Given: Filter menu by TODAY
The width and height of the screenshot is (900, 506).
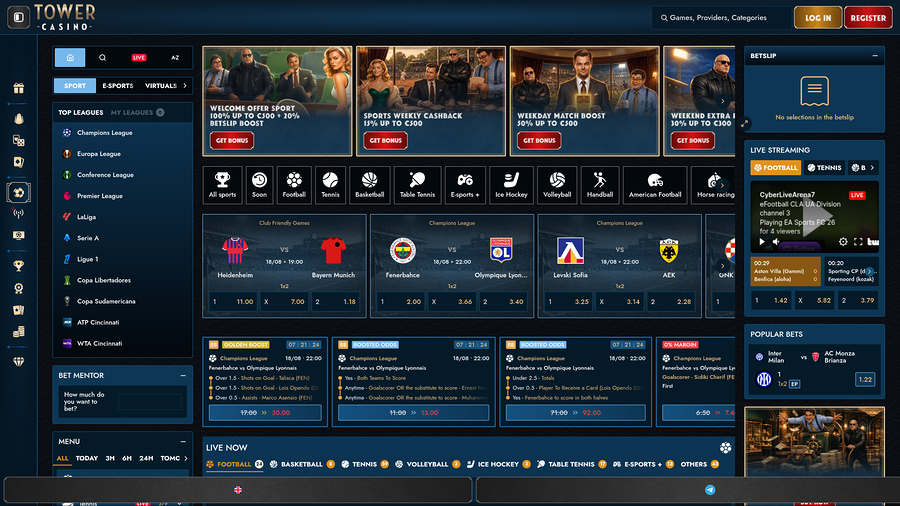Looking at the screenshot, I should 87,458.
